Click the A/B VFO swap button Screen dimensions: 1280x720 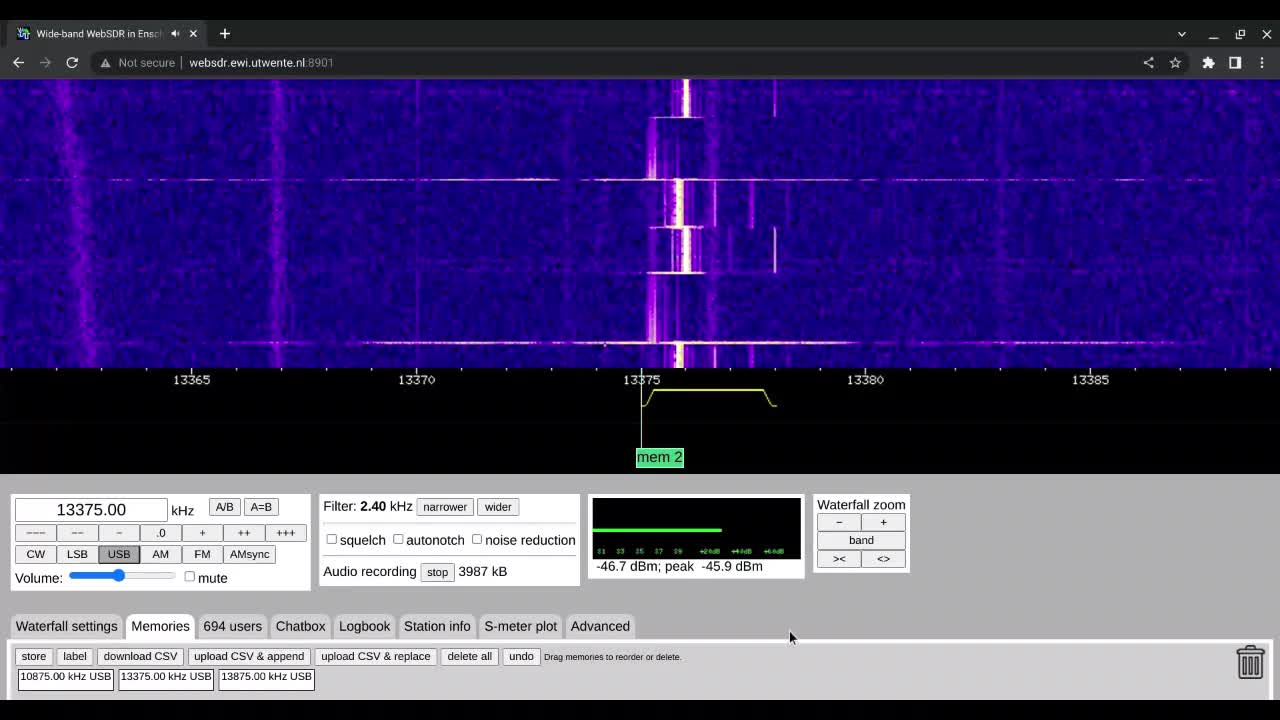point(224,507)
